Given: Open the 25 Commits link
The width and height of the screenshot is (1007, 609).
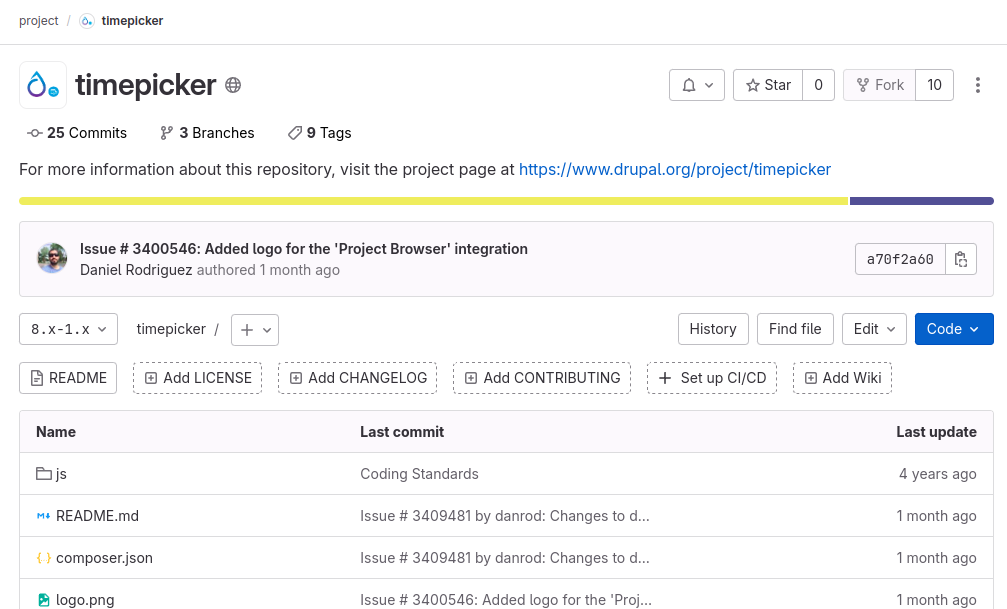Looking at the screenshot, I should pos(77,133).
